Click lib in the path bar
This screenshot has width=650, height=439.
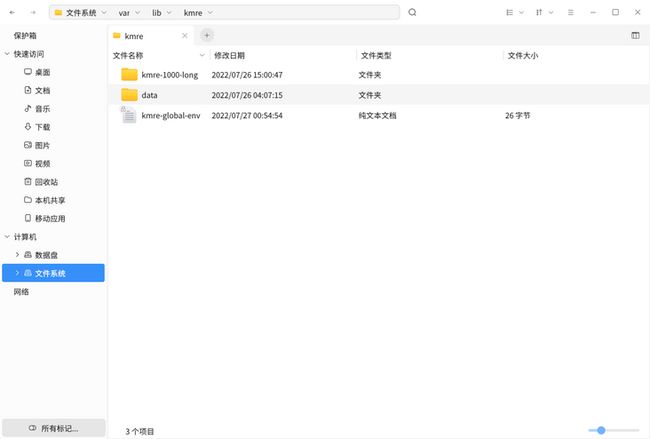coord(157,13)
